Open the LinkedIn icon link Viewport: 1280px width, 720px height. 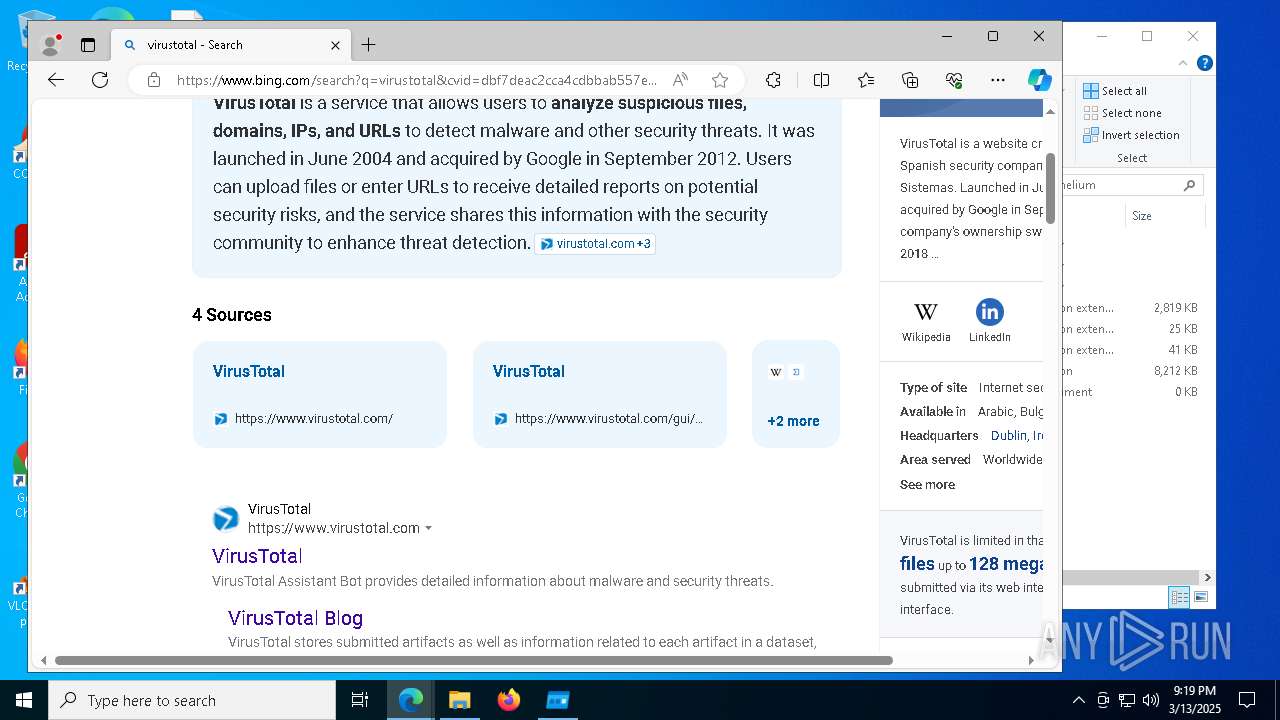pyautogui.click(x=989, y=321)
